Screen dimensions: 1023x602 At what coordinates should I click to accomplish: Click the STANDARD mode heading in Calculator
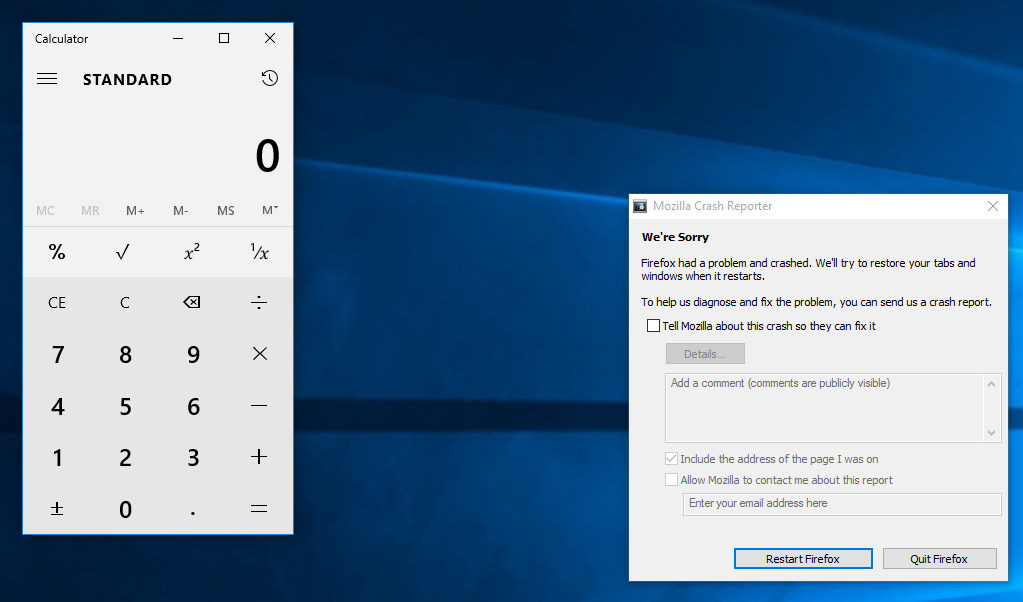point(127,80)
